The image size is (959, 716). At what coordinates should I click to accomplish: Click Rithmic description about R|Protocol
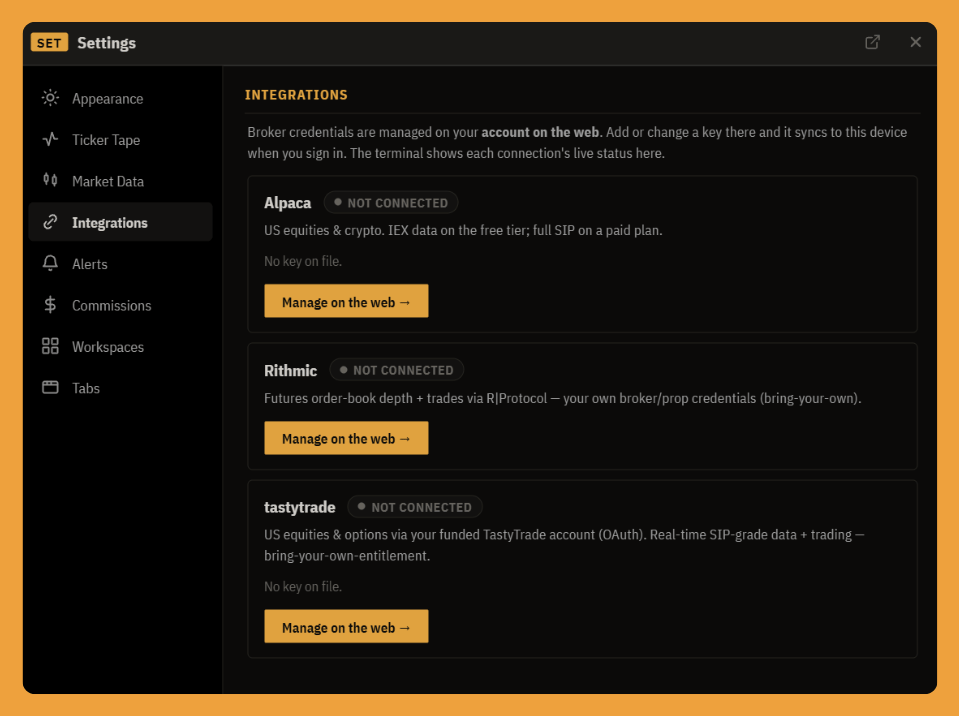pos(563,398)
